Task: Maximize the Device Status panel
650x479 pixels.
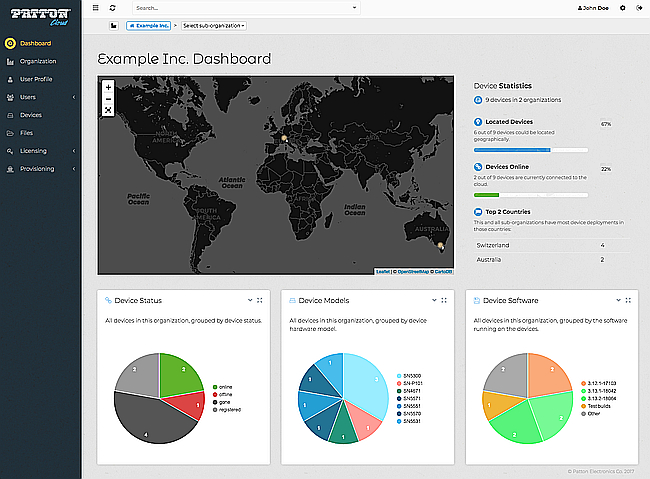Action: click(x=260, y=300)
